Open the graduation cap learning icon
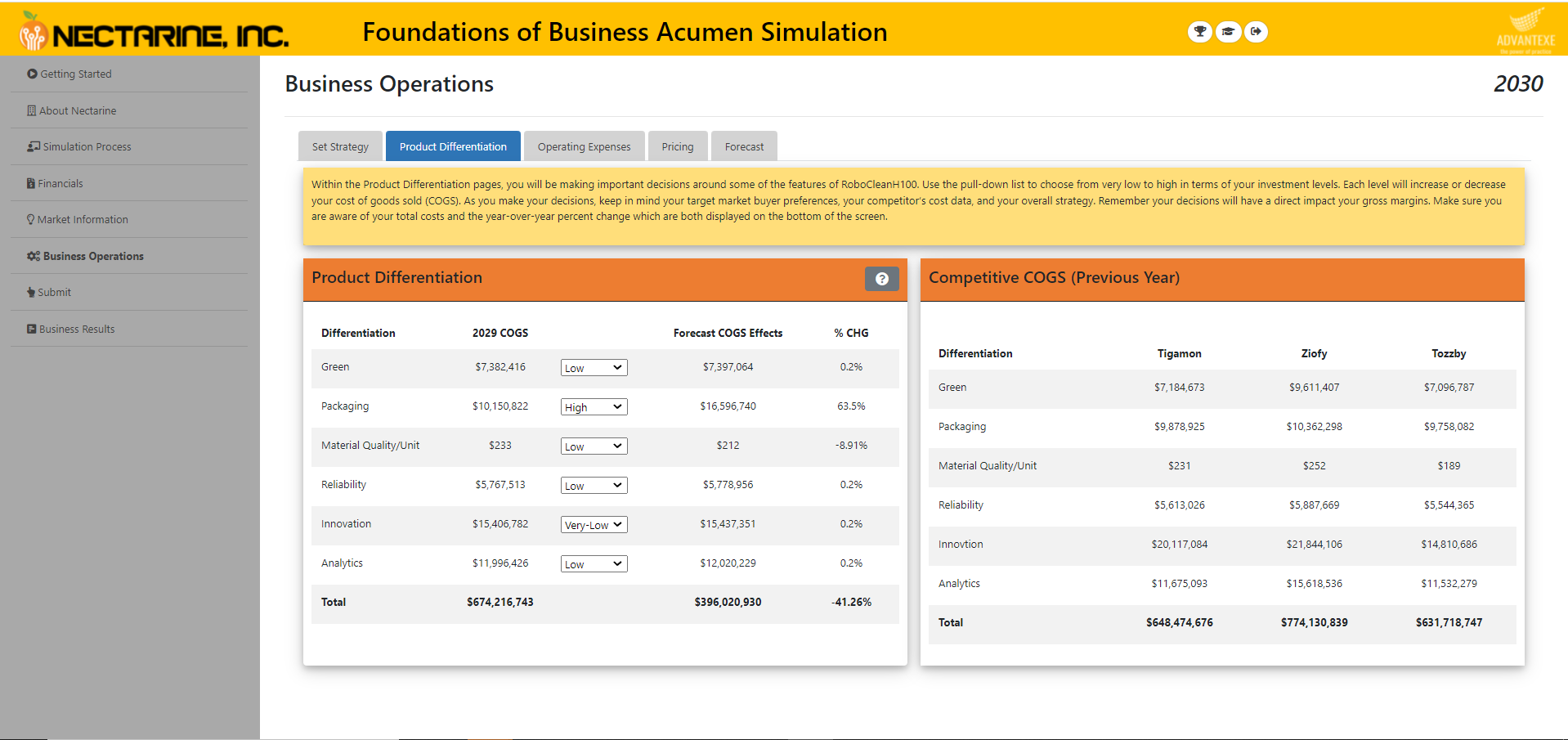The width and height of the screenshot is (1568, 740). pos(1228,32)
